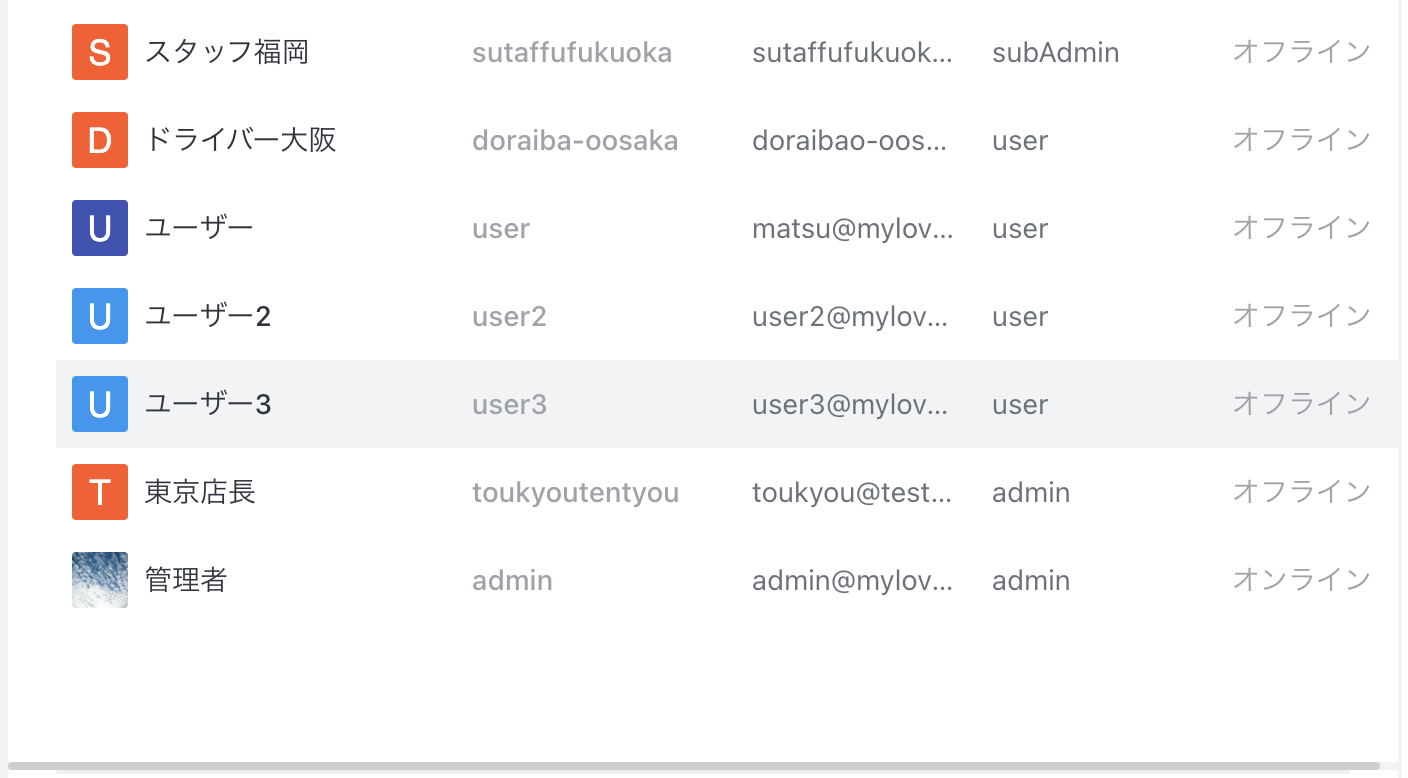
Task: Open the ドライバー大阪 user entry
Action: tap(240, 140)
